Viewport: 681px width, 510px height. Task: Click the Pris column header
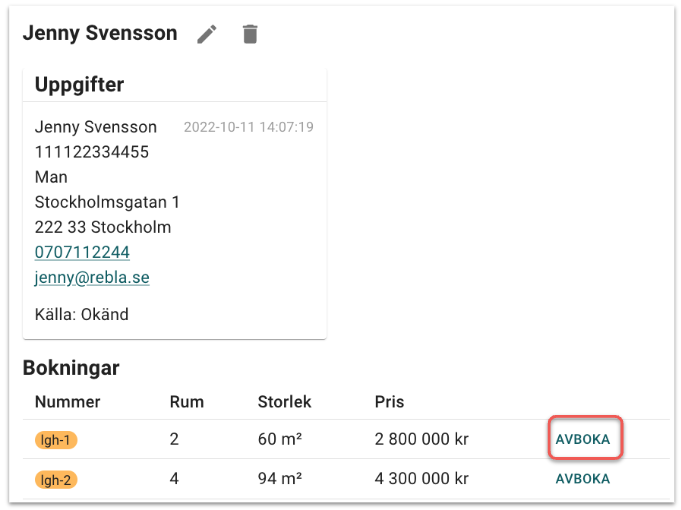390,402
